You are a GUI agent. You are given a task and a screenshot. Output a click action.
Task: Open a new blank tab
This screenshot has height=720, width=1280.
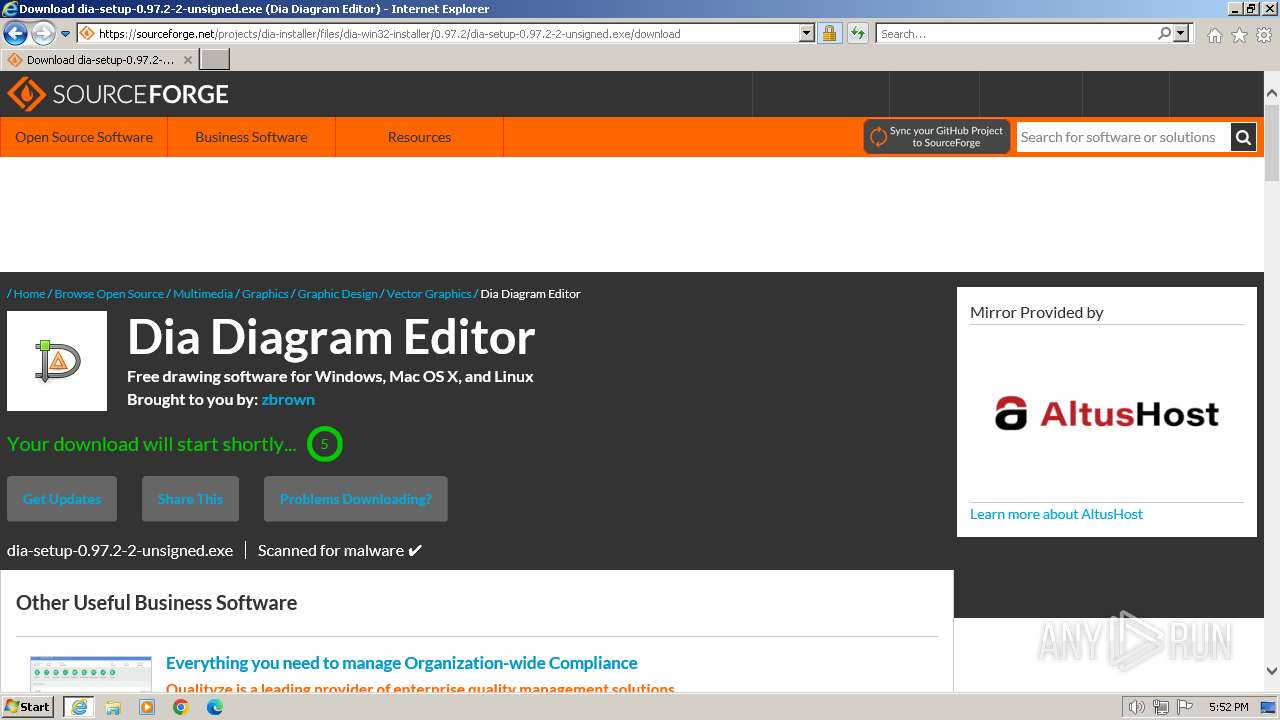(x=215, y=60)
